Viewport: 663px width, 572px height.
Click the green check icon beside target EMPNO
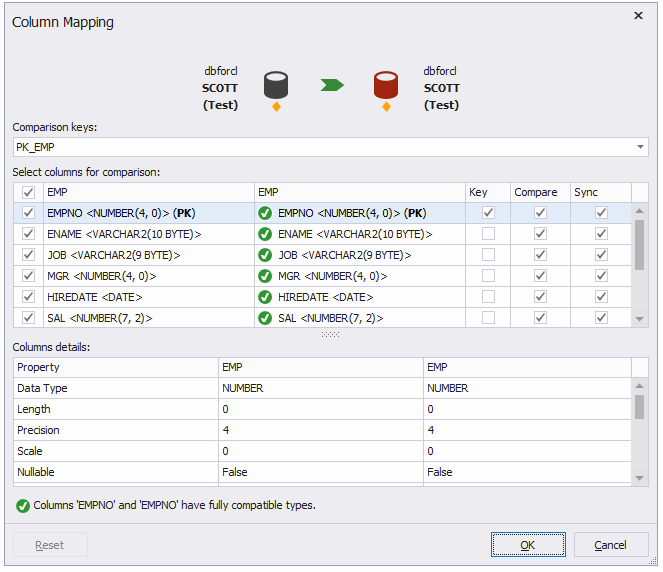coord(265,213)
